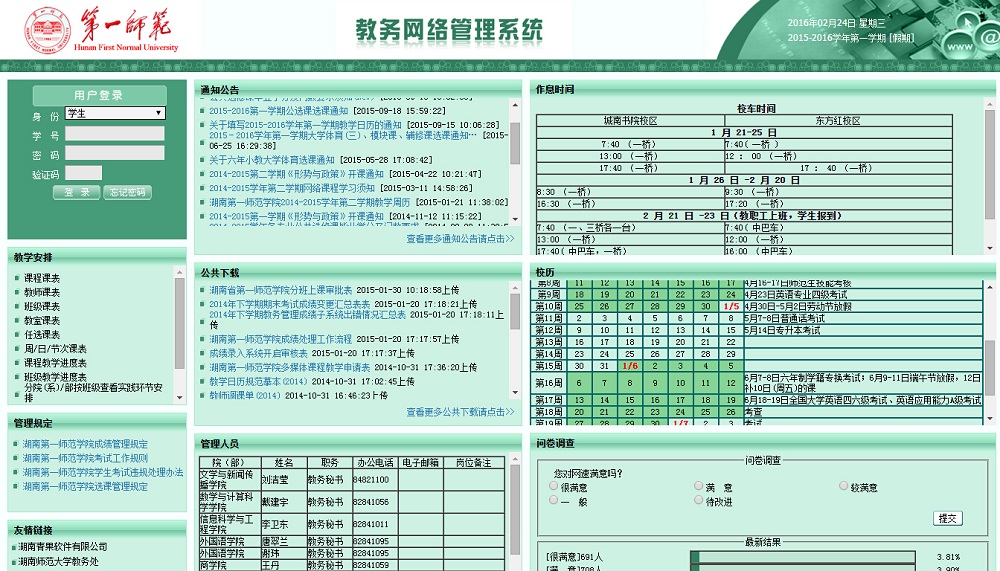Open 湖南第一师范学院选课管理规定 link
This screenshot has width=1000, height=571.
click(85, 486)
